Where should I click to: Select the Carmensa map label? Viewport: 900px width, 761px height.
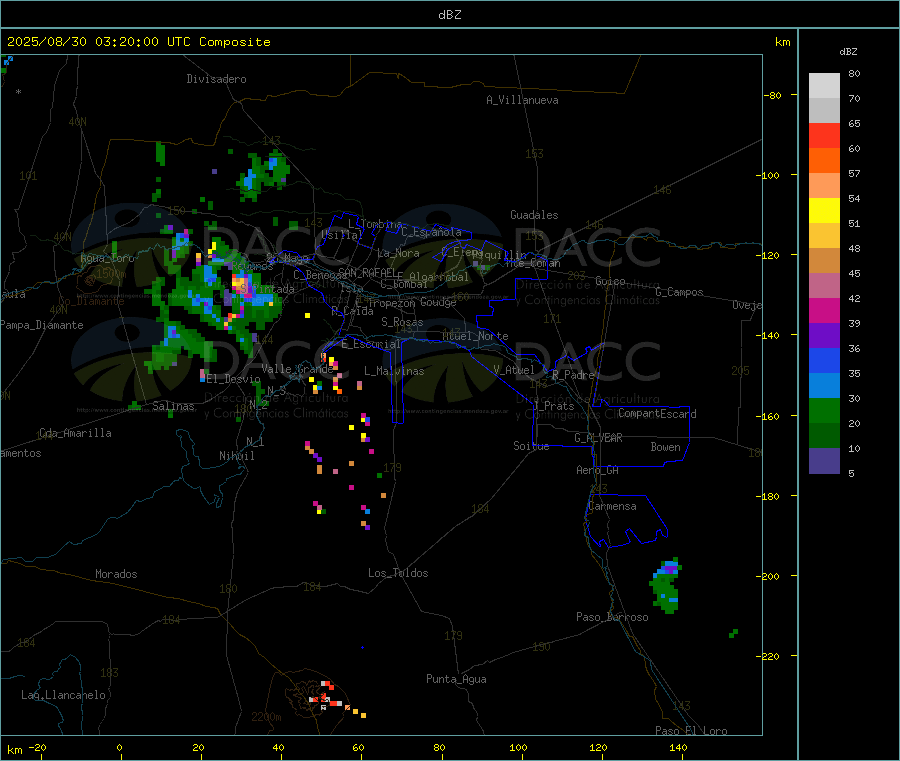612,506
